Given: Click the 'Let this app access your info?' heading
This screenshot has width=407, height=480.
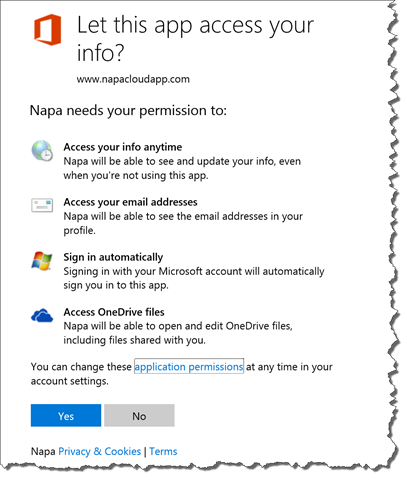Looking at the screenshot, I should tap(195, 39).
